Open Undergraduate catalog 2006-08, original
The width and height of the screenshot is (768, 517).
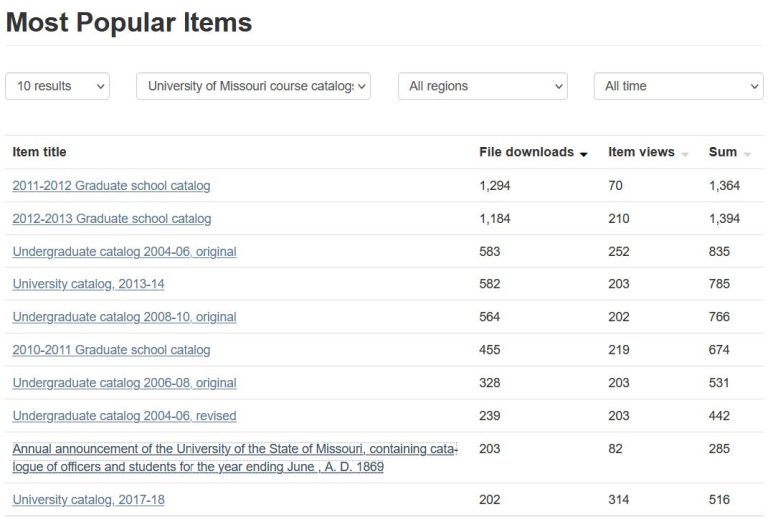[x=124, y=383]
